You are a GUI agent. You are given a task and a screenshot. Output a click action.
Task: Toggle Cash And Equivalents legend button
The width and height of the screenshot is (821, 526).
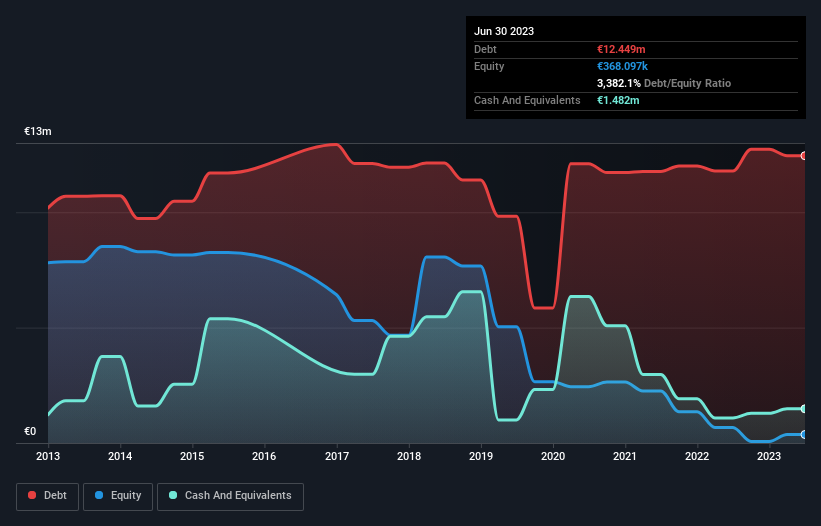[230, 497]
